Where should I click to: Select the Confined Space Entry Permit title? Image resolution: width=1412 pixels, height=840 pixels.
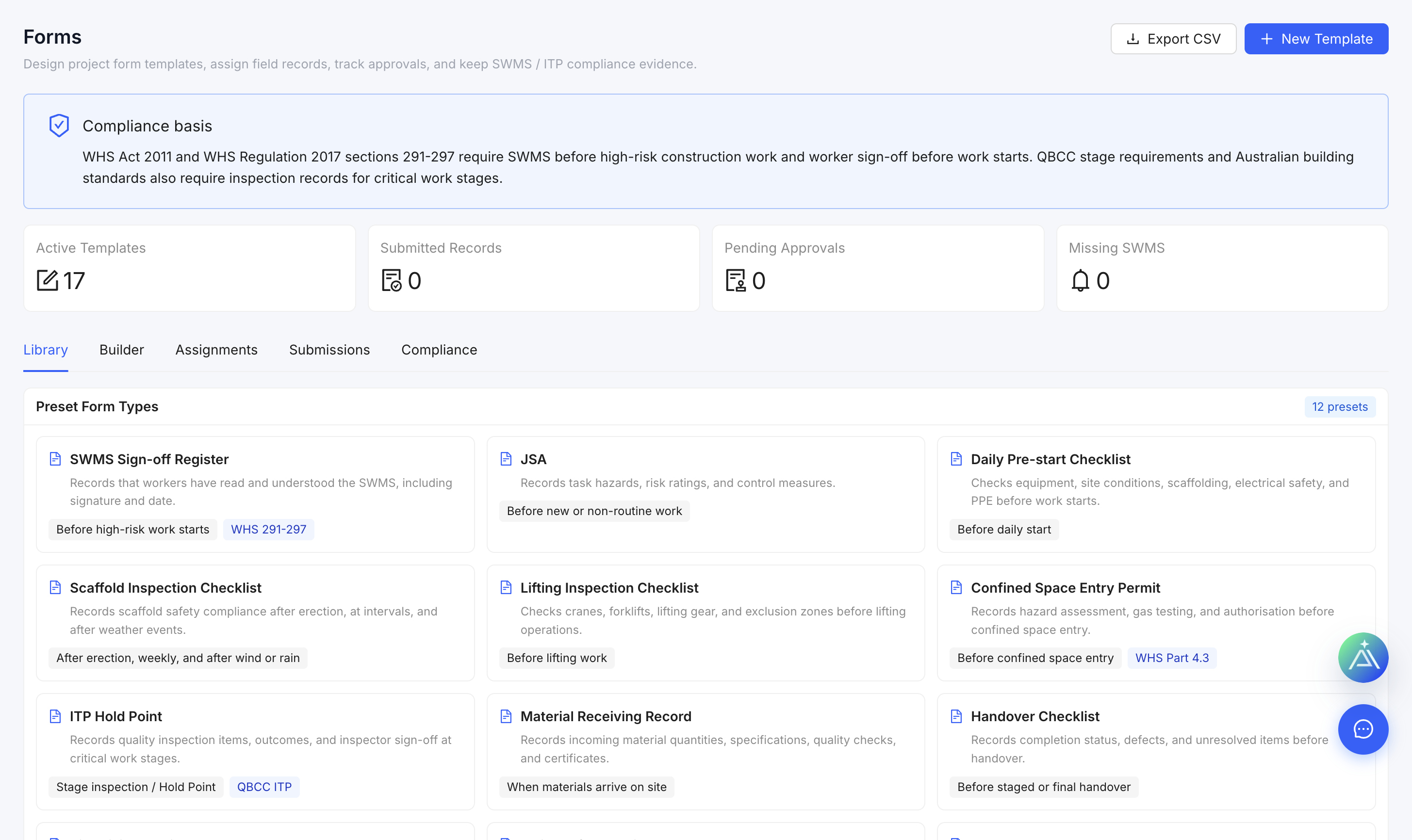(x=1065, y=587)
